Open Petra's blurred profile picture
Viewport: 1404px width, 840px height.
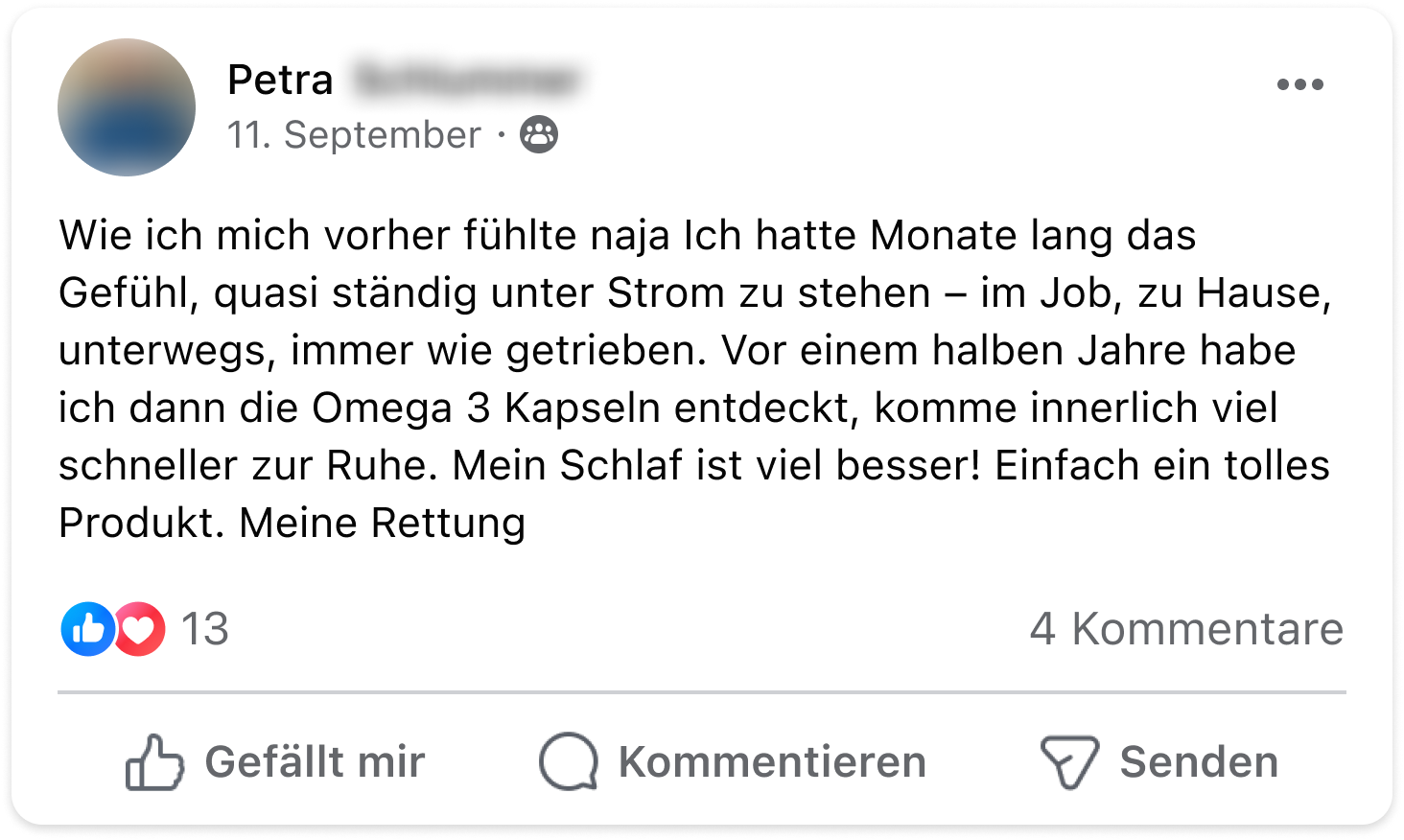(127, 107)
